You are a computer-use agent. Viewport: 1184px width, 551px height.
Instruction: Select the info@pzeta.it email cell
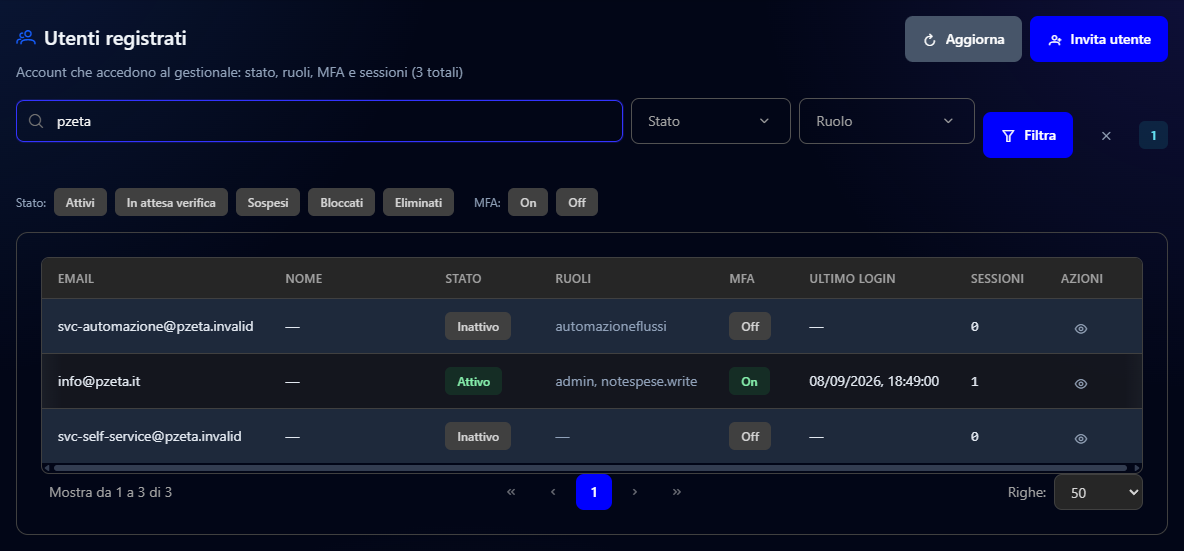click(99, 381)
